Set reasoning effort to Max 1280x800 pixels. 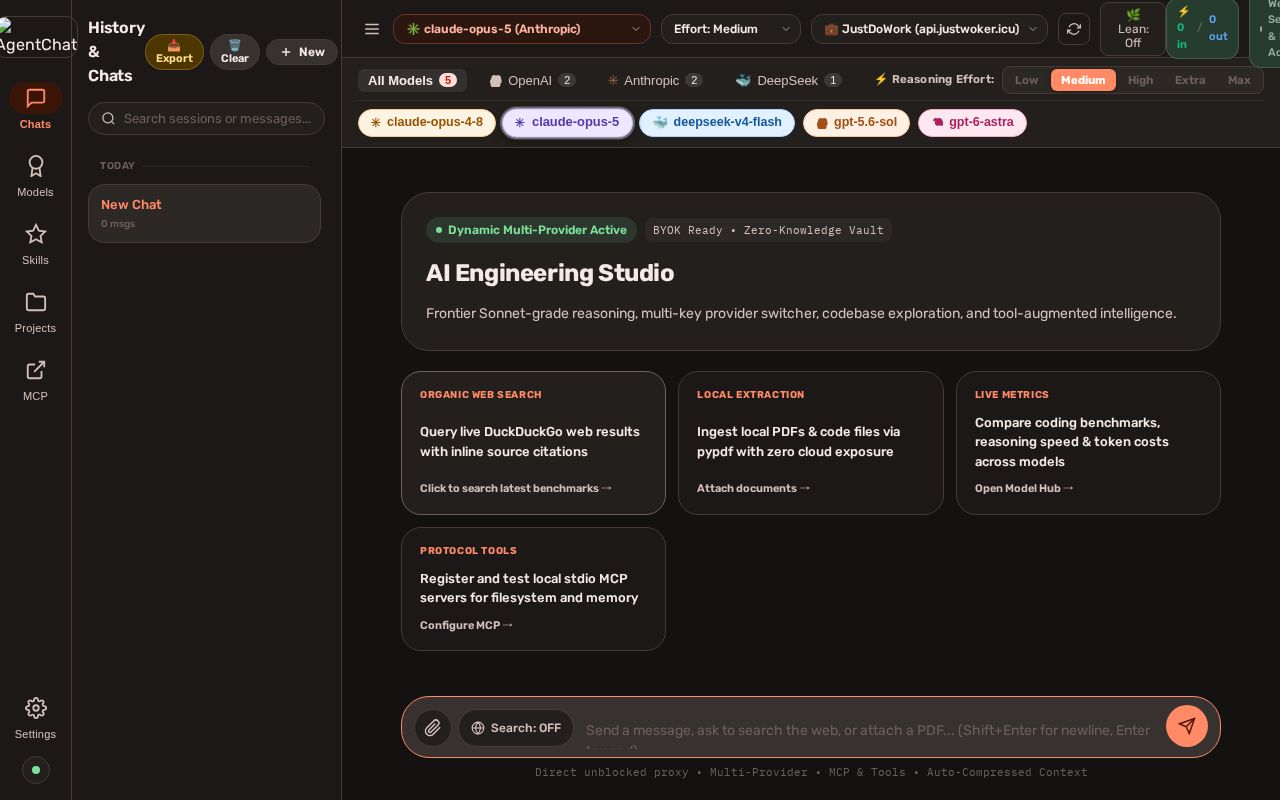tap(1239, 80)
